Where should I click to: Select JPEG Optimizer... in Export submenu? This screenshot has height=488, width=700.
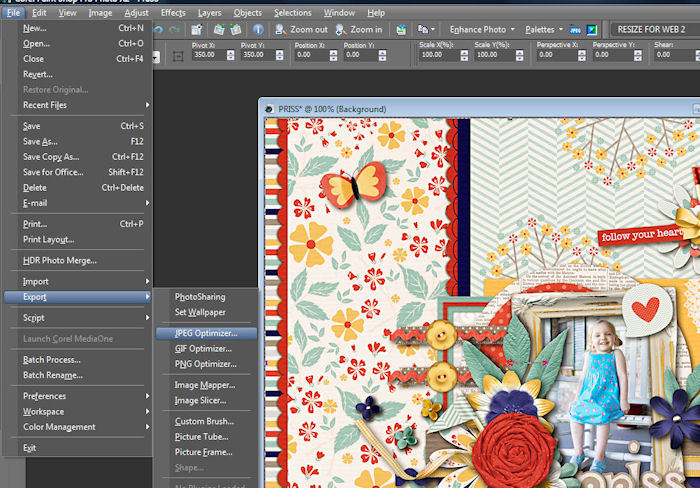tap(206, 334)
